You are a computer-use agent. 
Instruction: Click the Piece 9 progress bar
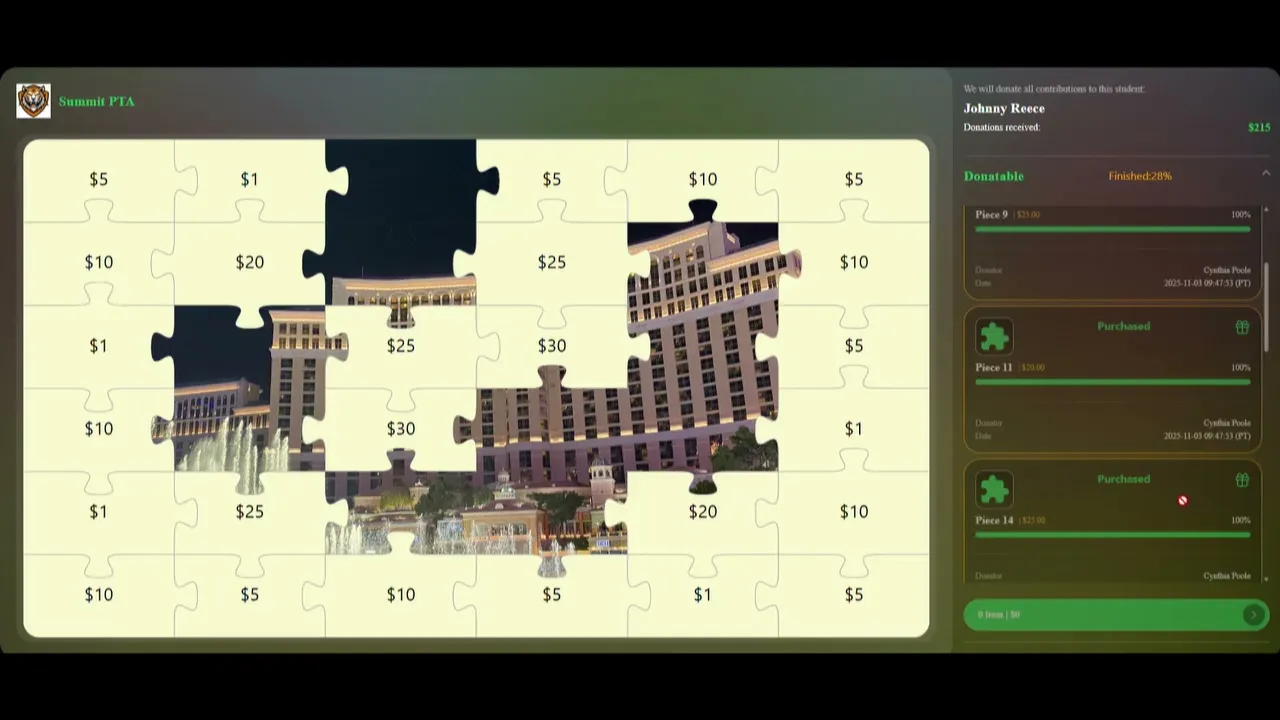pos(1113,229)
